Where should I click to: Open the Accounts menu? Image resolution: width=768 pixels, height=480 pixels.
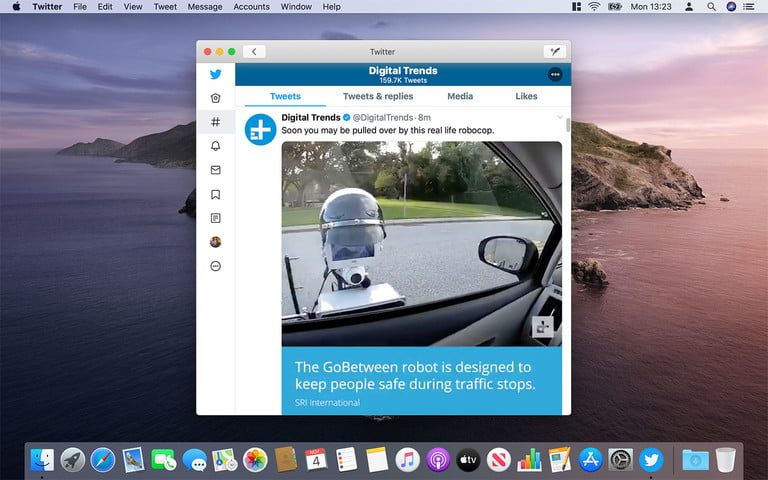[251, 7]
